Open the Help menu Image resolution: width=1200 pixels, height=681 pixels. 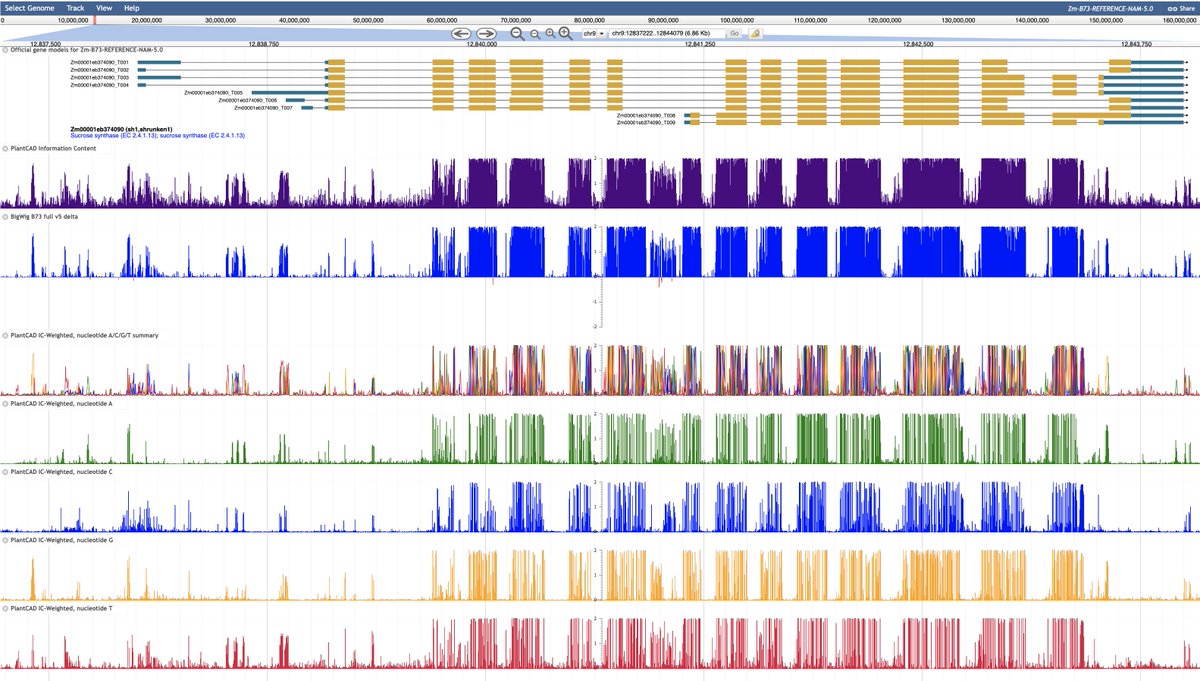click(131, 7)
